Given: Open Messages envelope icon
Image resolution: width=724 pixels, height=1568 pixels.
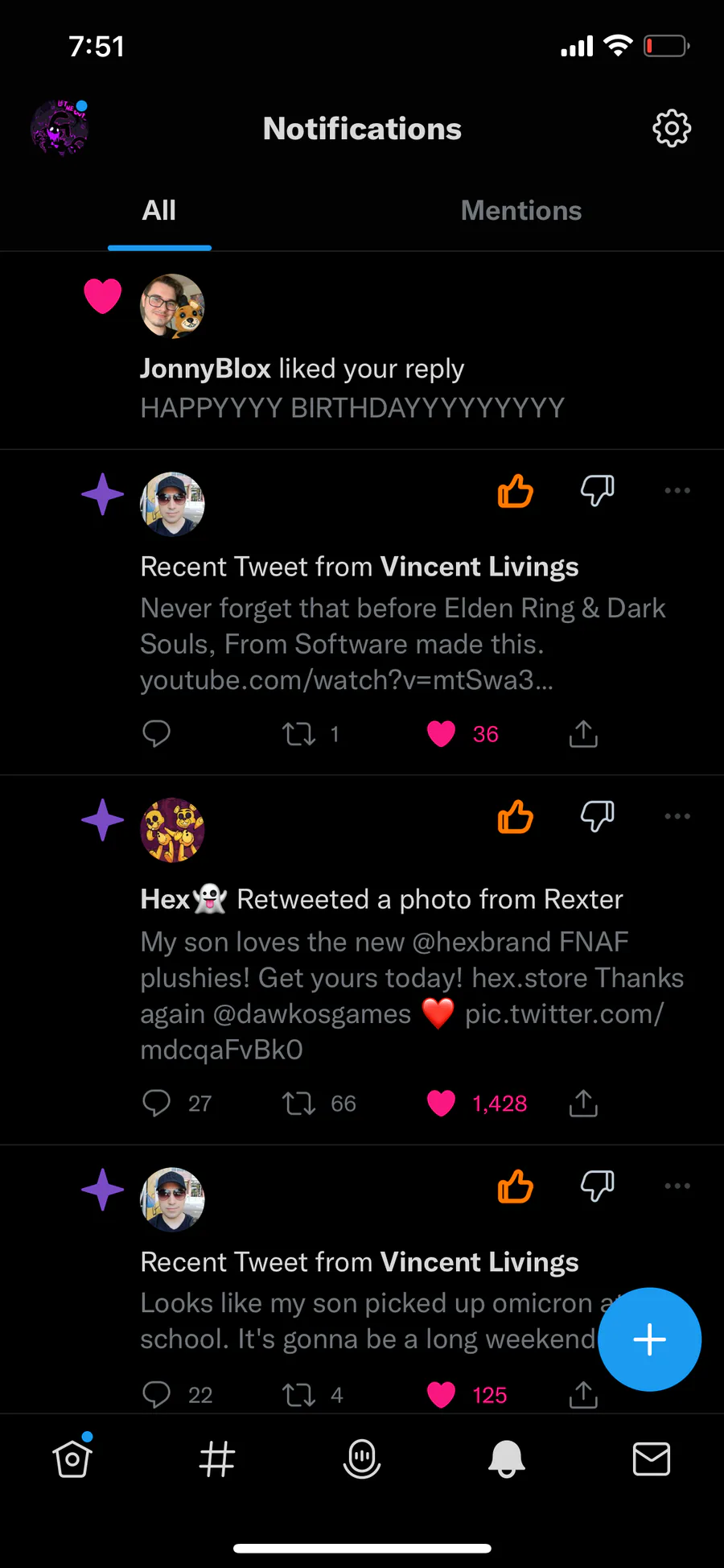Looking at the screenshot, I should (x=651, y=1459).
